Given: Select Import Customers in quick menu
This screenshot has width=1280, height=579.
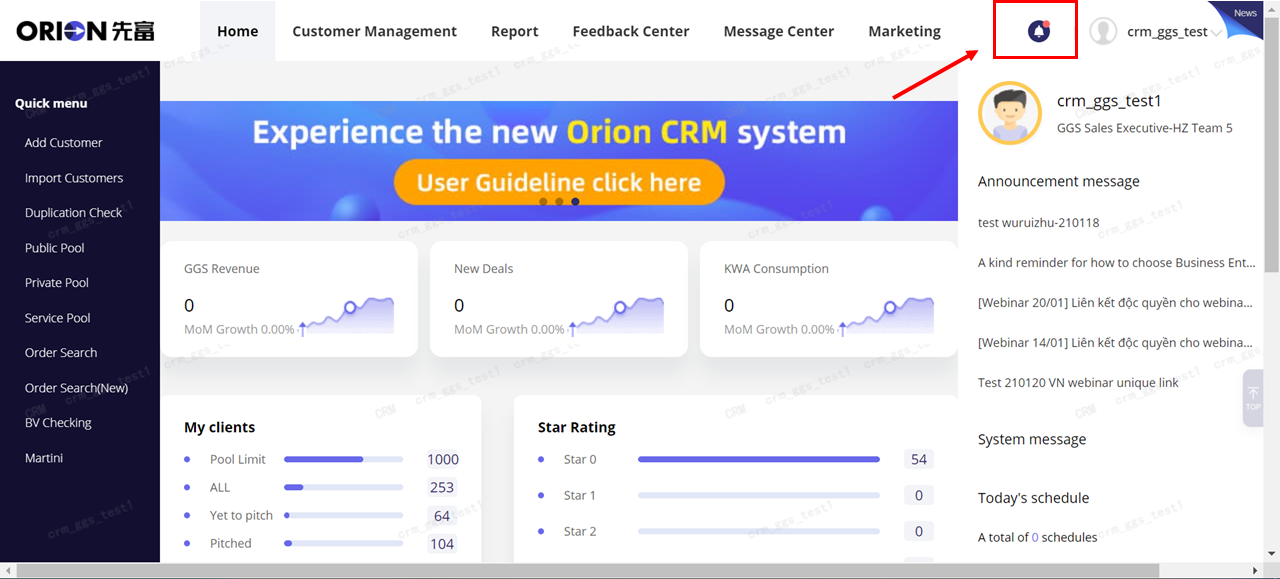Looking at the screenshot, I should [74, 178].
